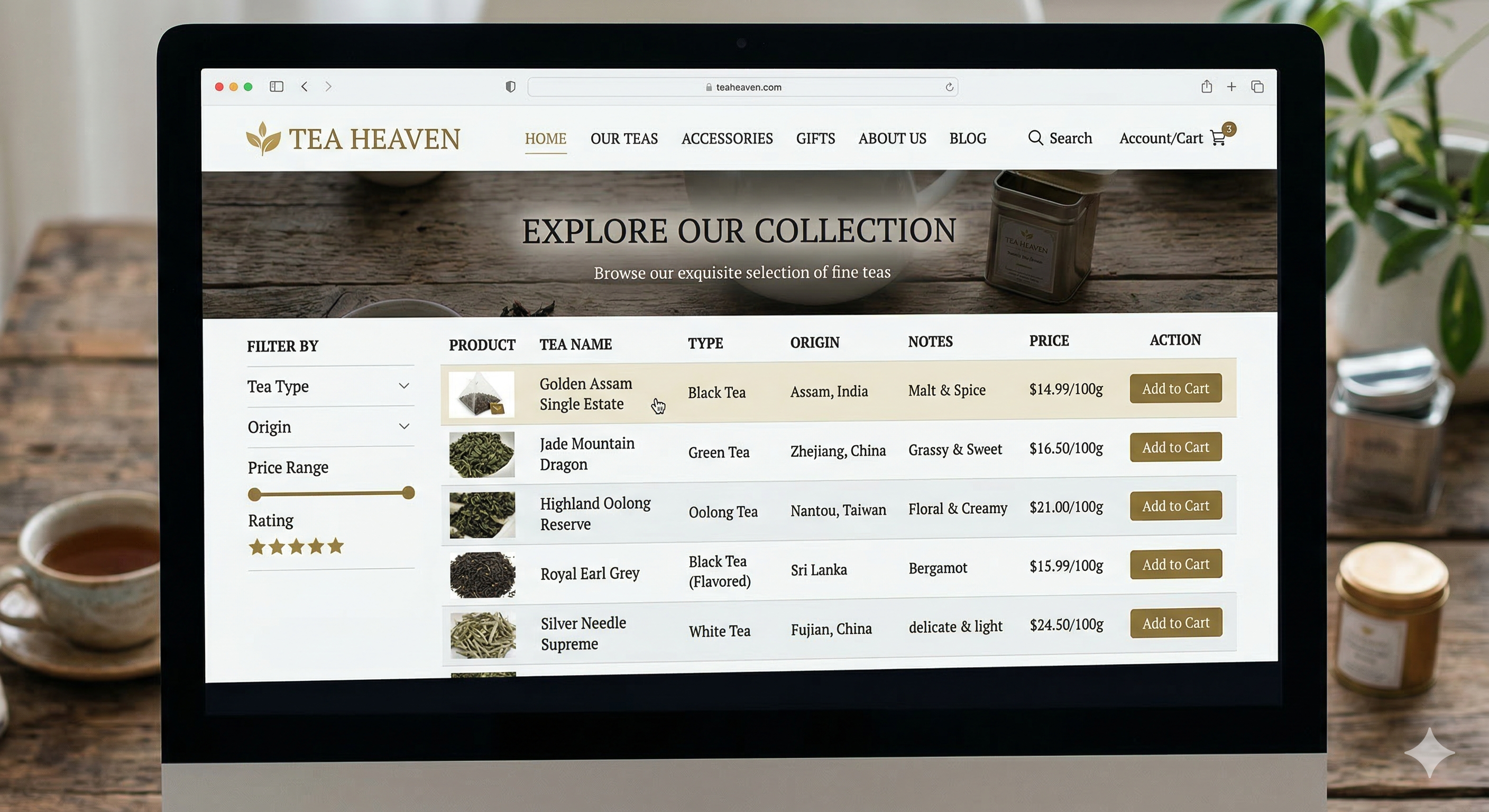Click the privacy shield icon in the toolbar
This screenshot has width=1489, height=812.
[x=510, y=87]
